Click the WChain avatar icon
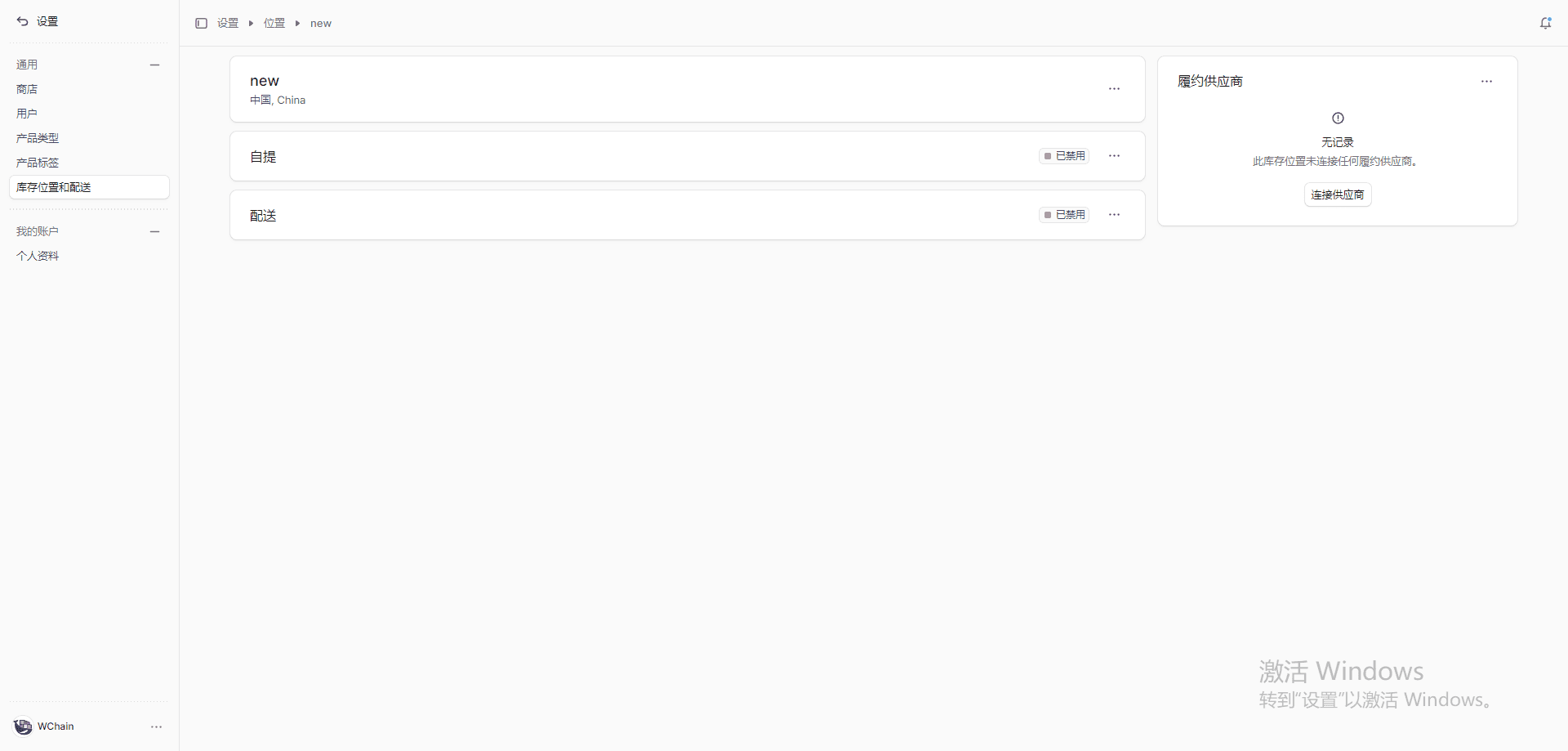Screen dimensions: 1568x751 coord(23,726)
